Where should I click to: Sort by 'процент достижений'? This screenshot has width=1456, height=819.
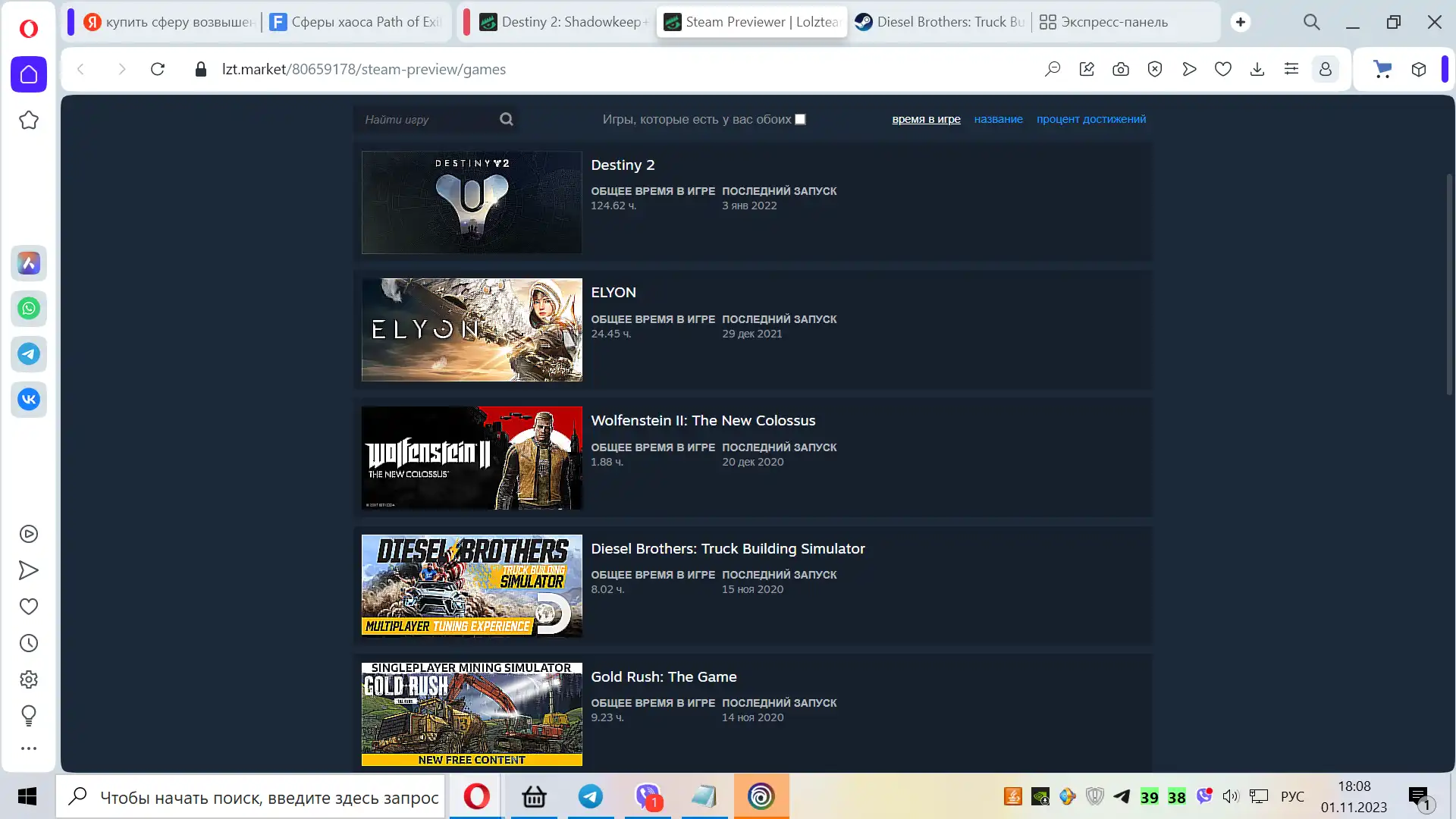click(1091, 119)
